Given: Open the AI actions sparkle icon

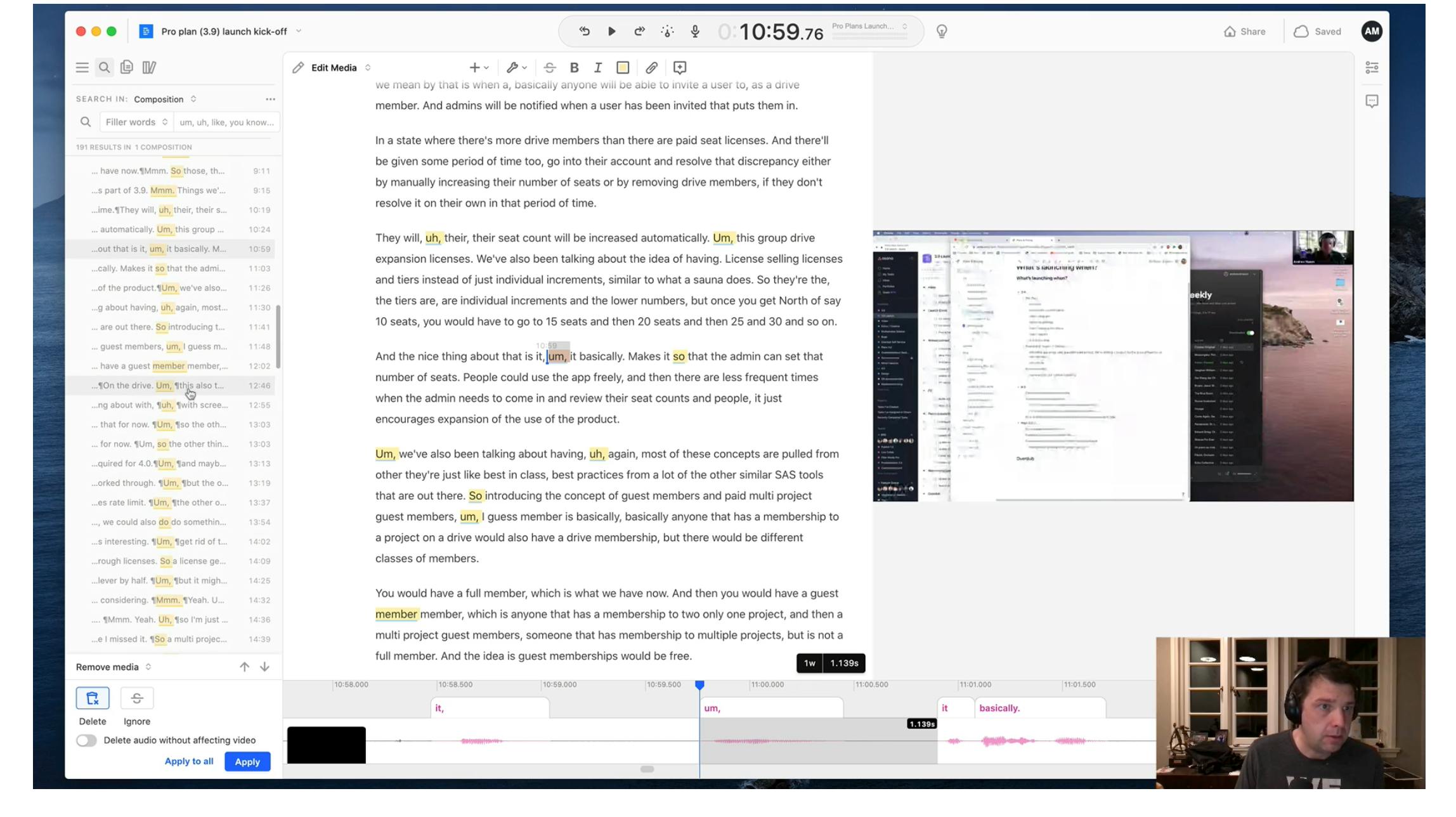Looking at the screenshot, I should click(x=667, y=31).
